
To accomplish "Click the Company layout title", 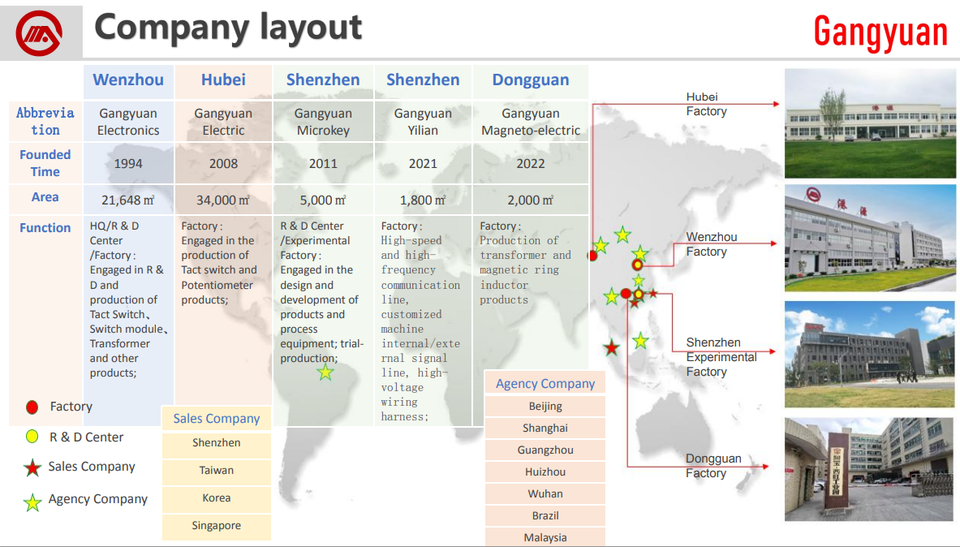I will 228,28.
